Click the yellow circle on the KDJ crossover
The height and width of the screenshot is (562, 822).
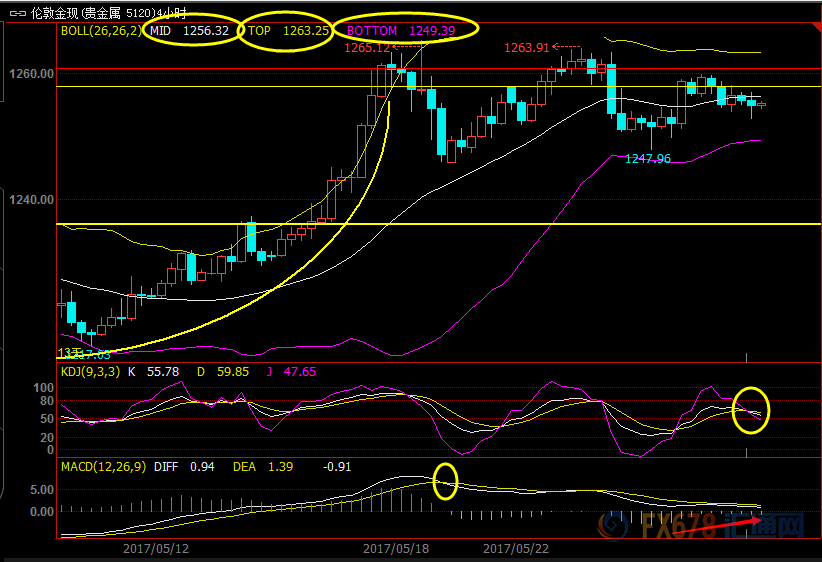tap(750, 409)
